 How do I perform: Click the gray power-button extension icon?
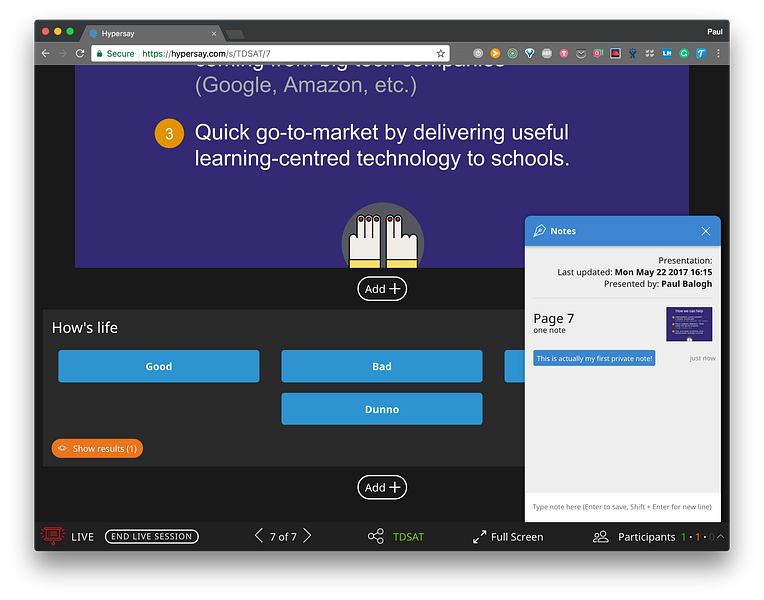click(x=478, y=54)
